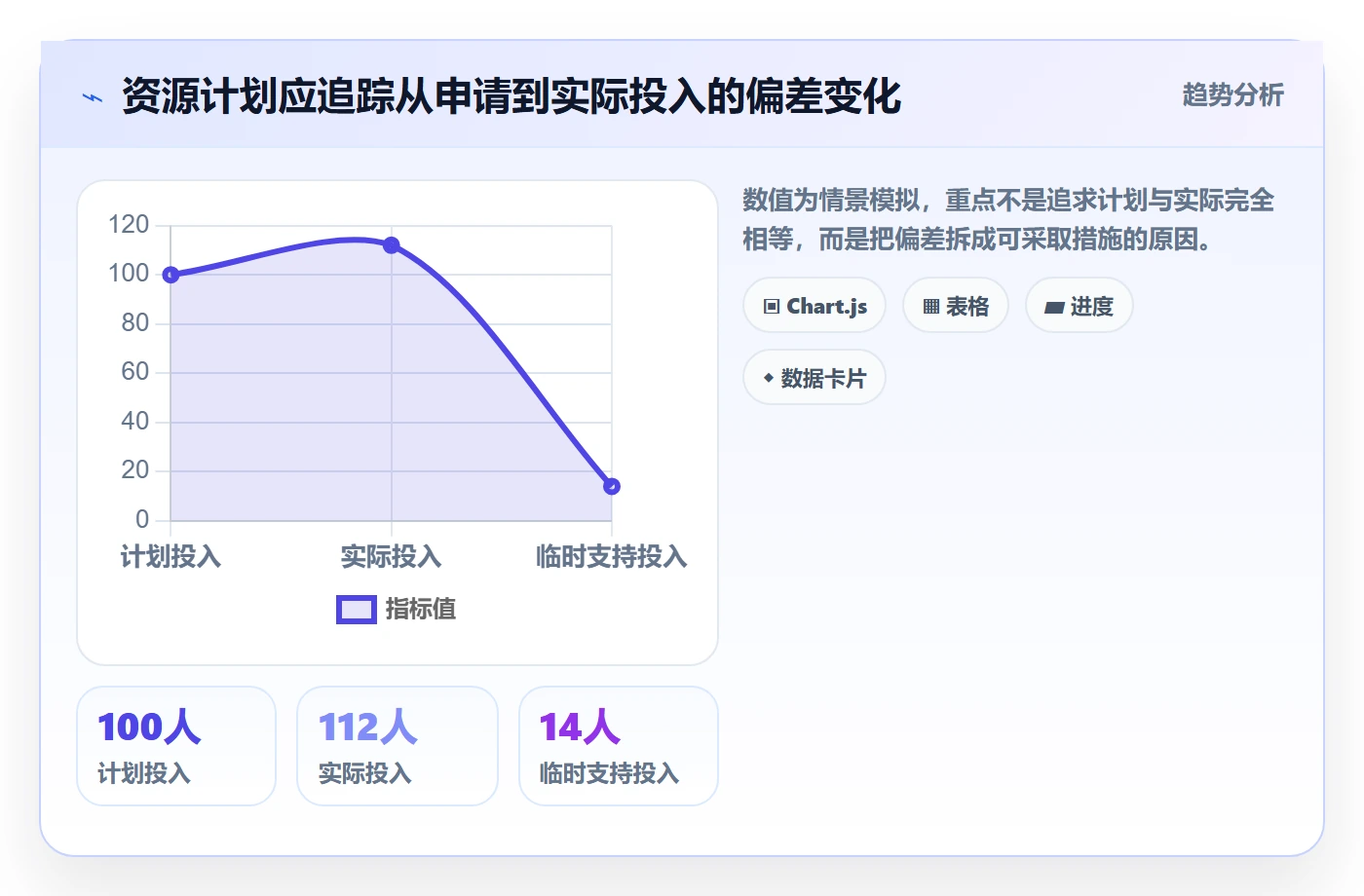The height and width of the screenshot is (896, 1364).
Task: Click the x-axis label 临时支持投入
Action: click(612, 557)
